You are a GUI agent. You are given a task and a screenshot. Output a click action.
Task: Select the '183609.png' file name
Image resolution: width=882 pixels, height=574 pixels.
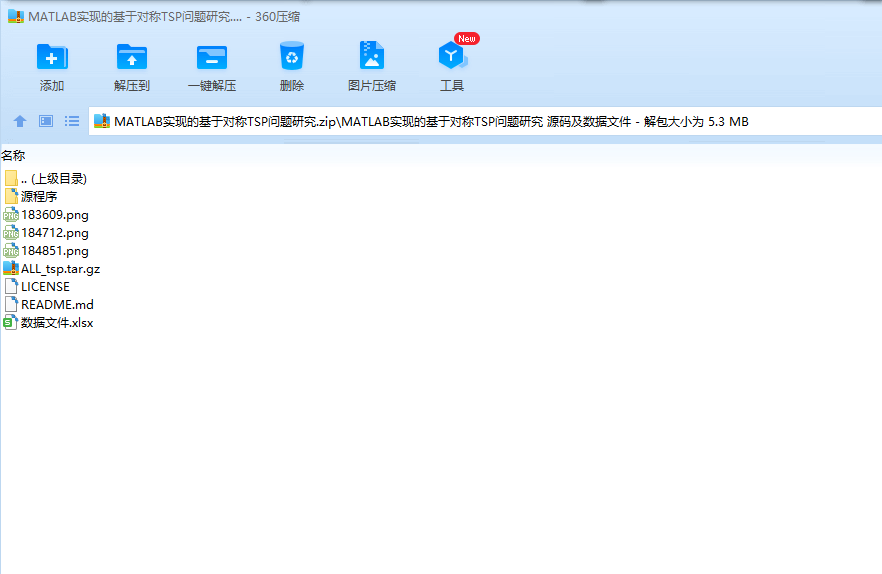[x=55, y=215]
